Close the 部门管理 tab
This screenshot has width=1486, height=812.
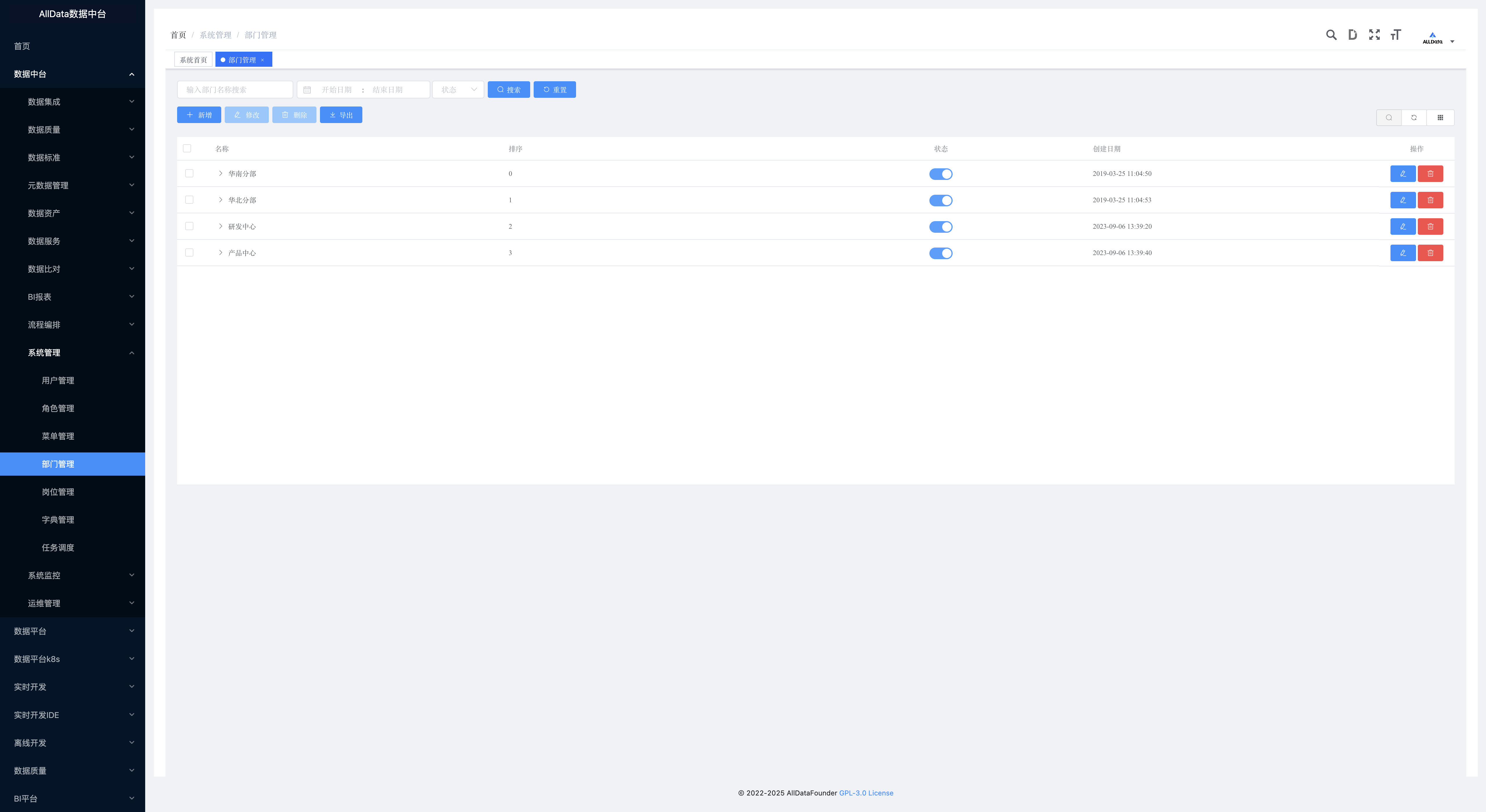(262, 60)
